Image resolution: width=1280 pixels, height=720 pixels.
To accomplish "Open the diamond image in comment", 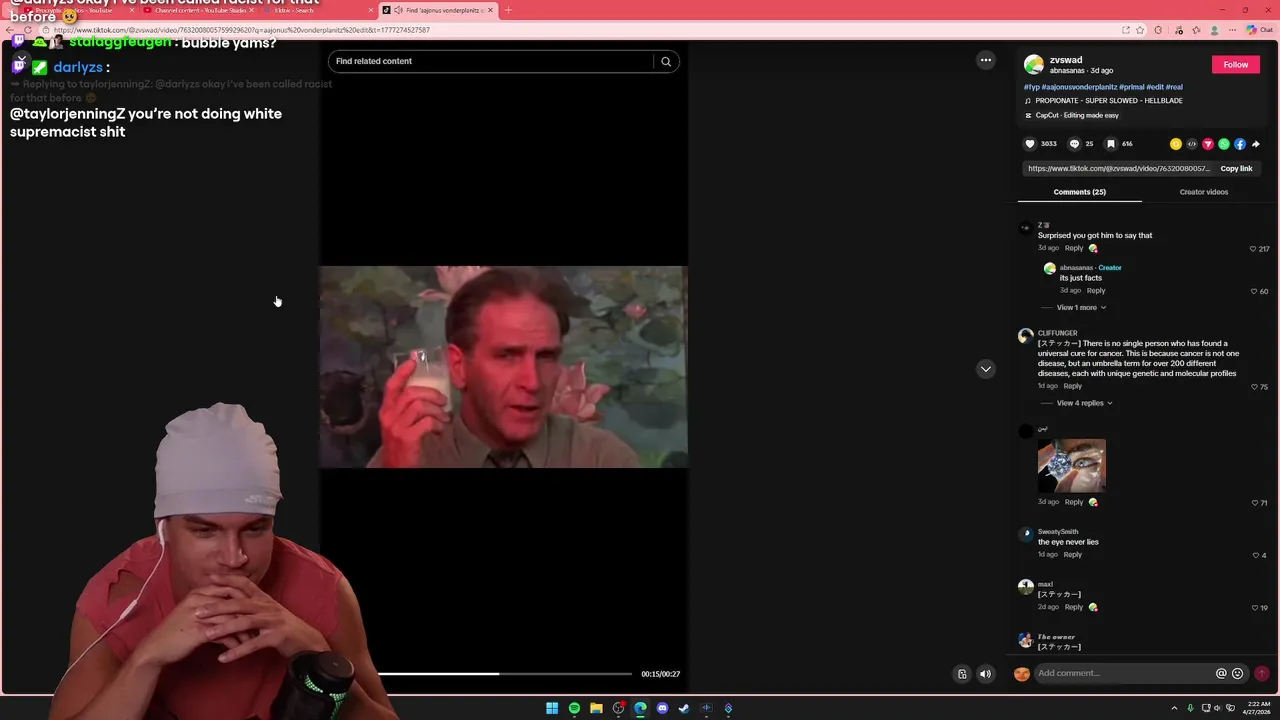I will pyautogui.click(x=1071, y=465).
